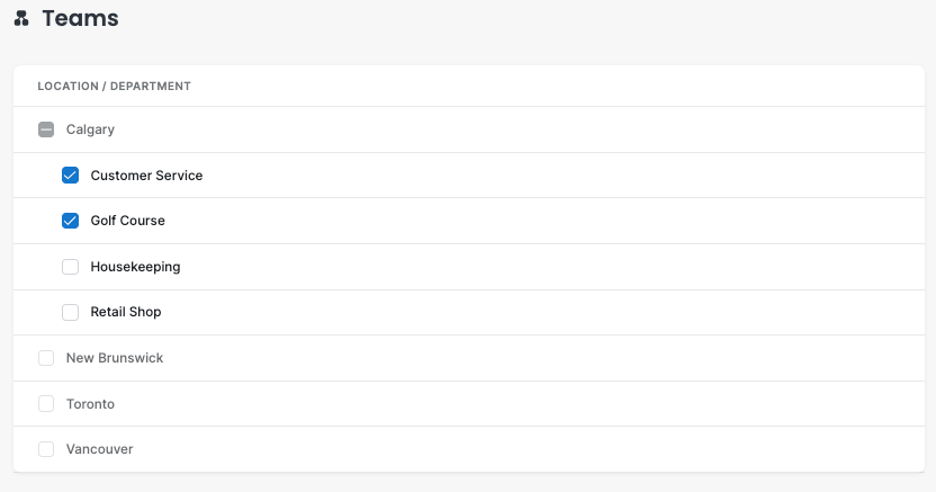Uncheck the Golf Course checkbox

(70, 221)
